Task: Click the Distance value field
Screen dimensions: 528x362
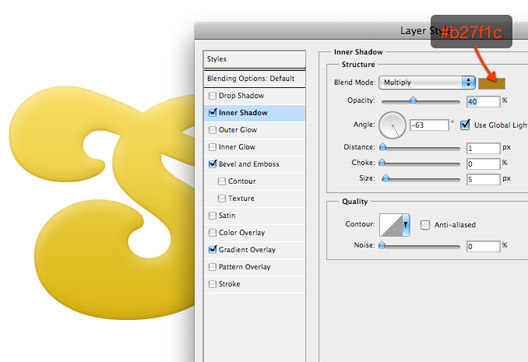Action: 483,148
